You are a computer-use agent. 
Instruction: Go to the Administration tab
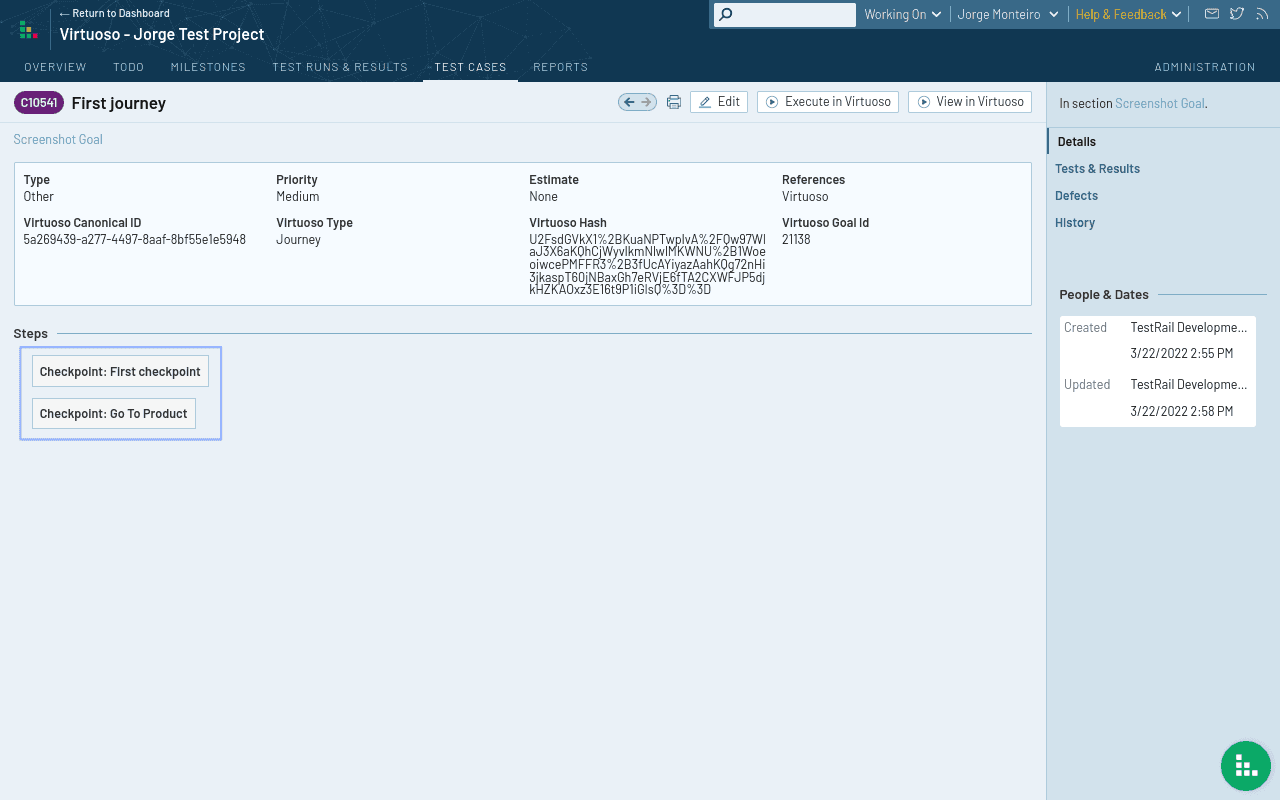coord(1204,67)
